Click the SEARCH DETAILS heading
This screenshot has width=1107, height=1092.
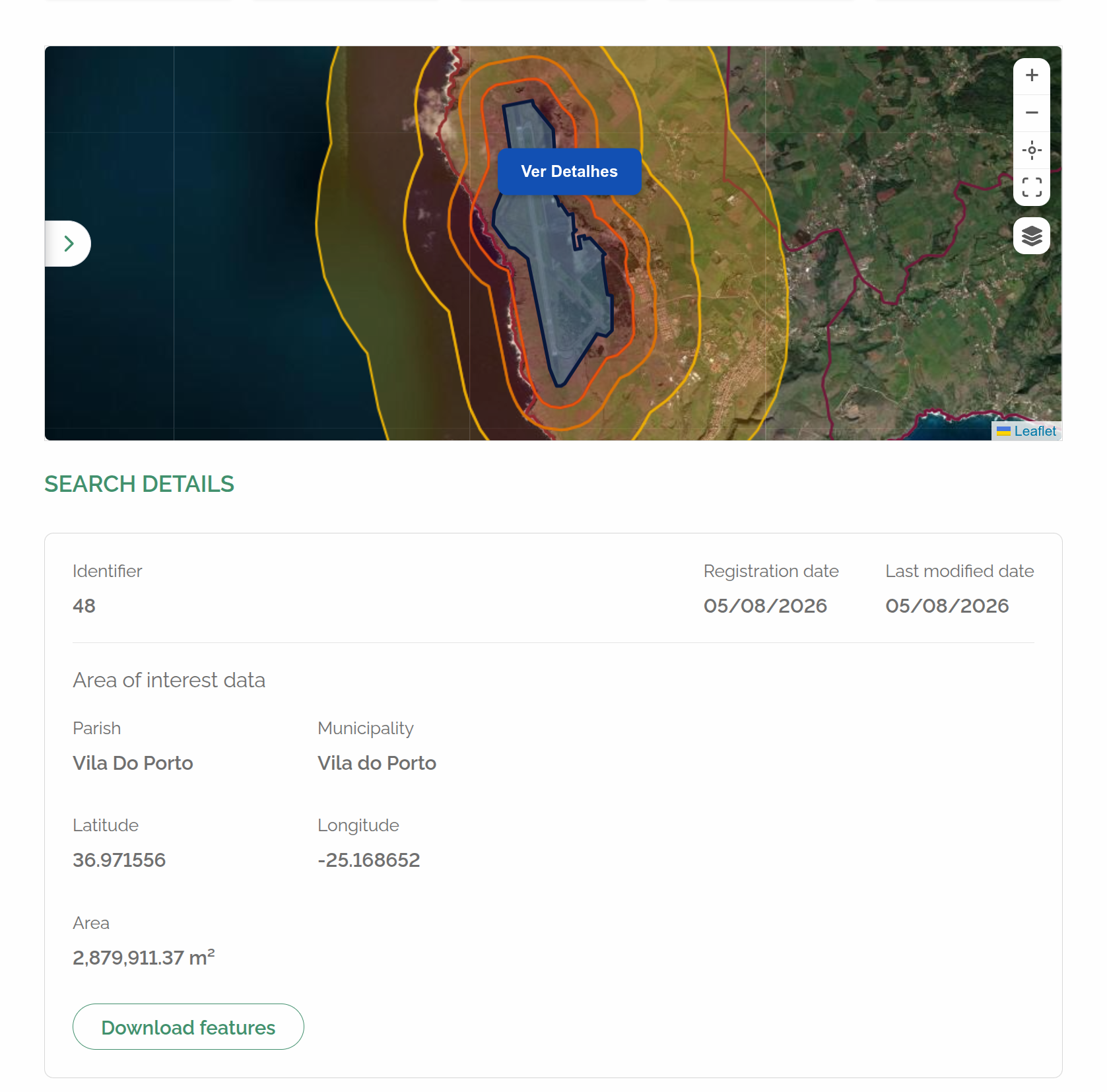[x=139, y=484]
